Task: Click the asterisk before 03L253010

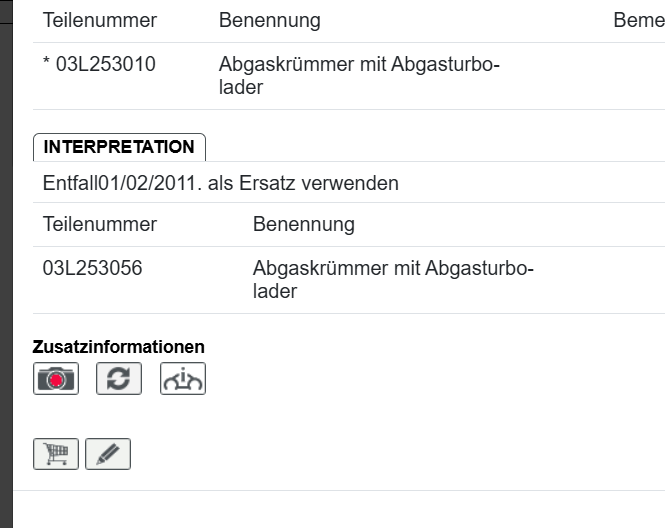Action: (x=46, y=67)
